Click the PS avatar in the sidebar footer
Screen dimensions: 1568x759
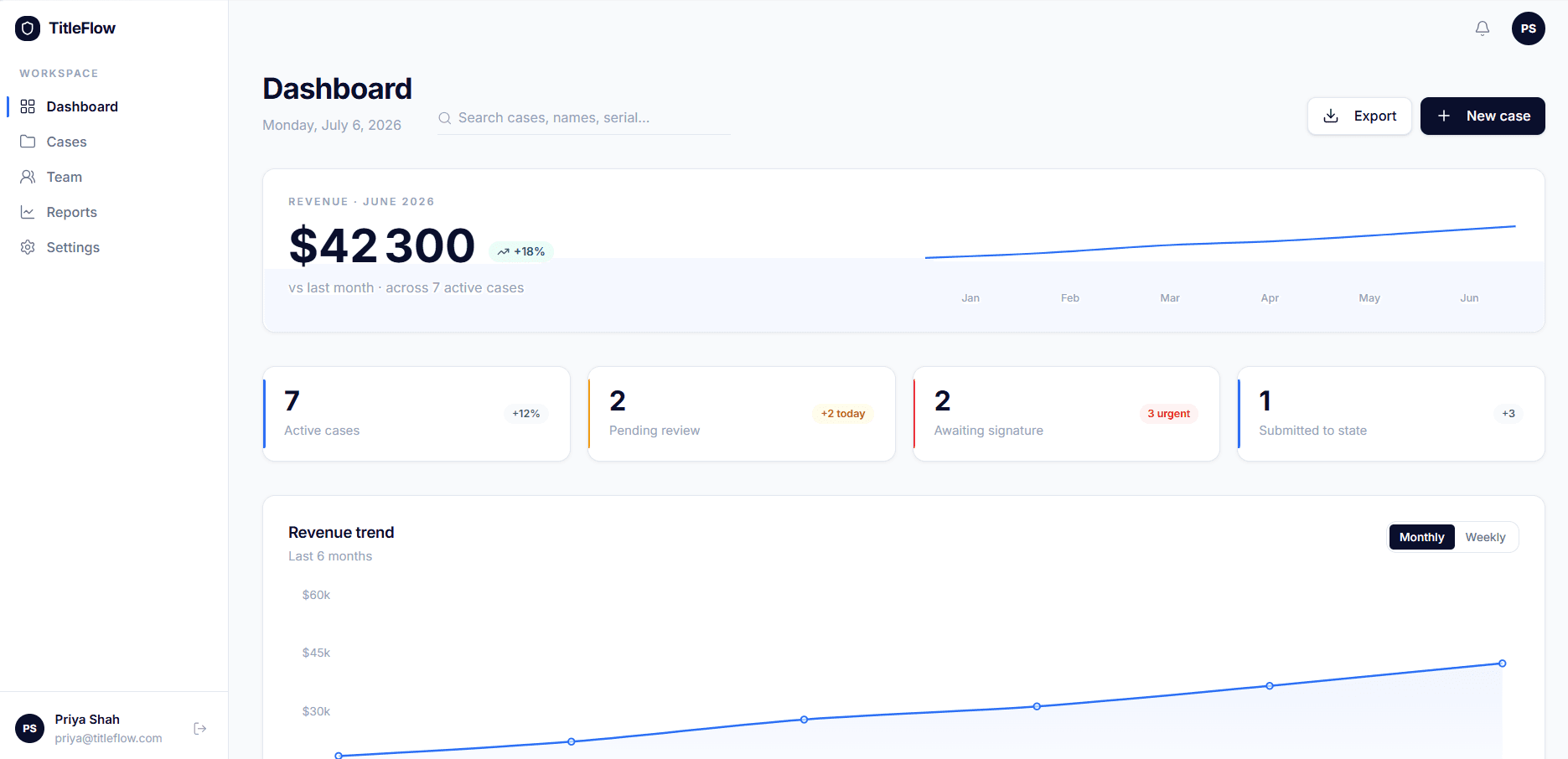[29, 729]
